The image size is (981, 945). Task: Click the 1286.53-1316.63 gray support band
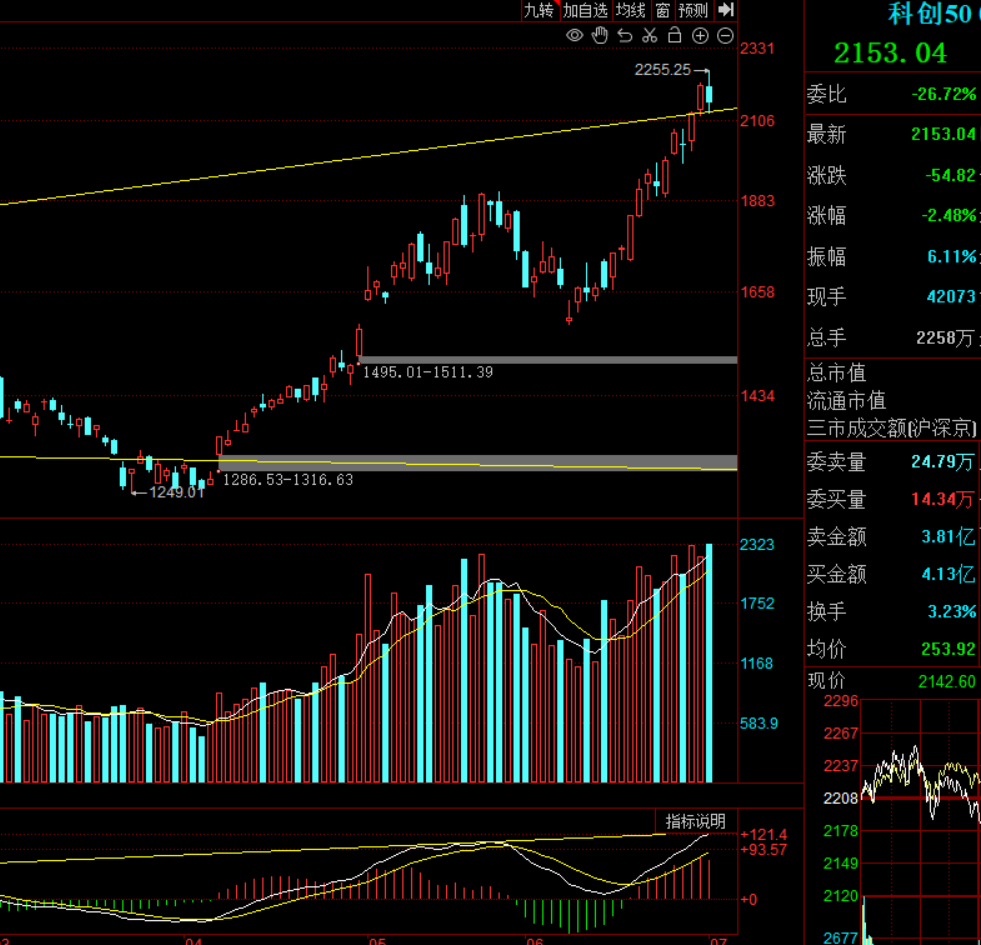tap(478, 462)
